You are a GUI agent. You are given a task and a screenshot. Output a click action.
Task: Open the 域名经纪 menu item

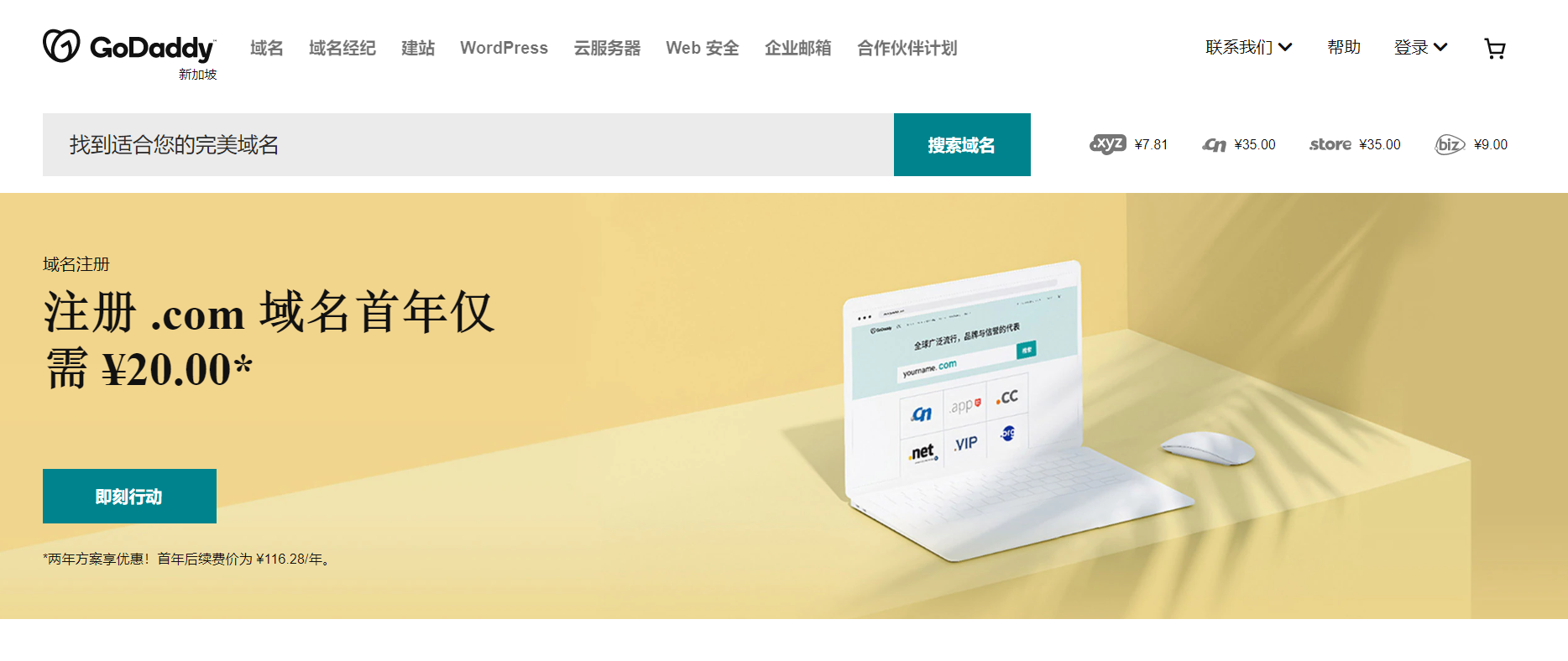pyautogui.click(x=342, y=48)
